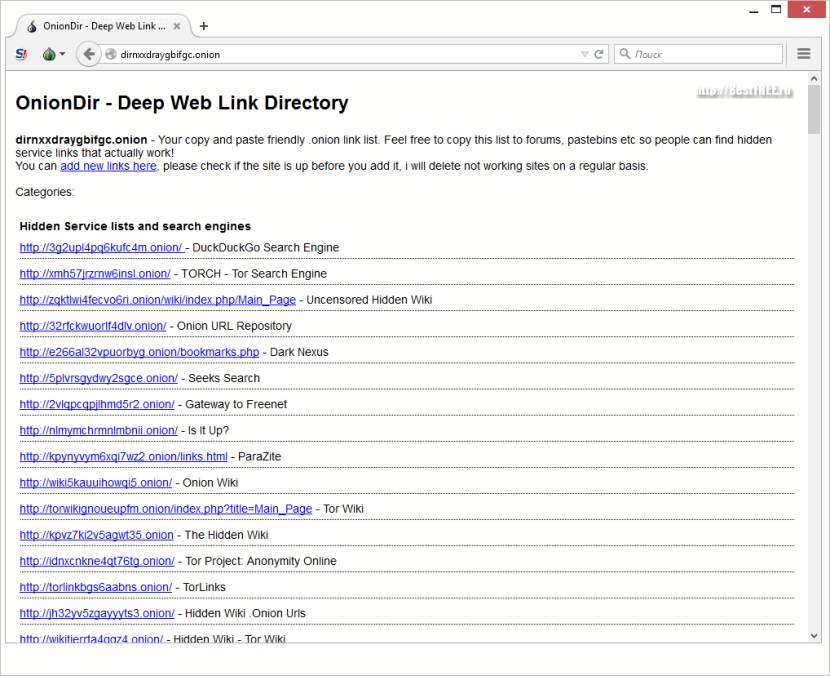The width and height of the screenshot is (830, 676).
Task: Click the scrollbar down arrow
Action: [x=814, y=635]
